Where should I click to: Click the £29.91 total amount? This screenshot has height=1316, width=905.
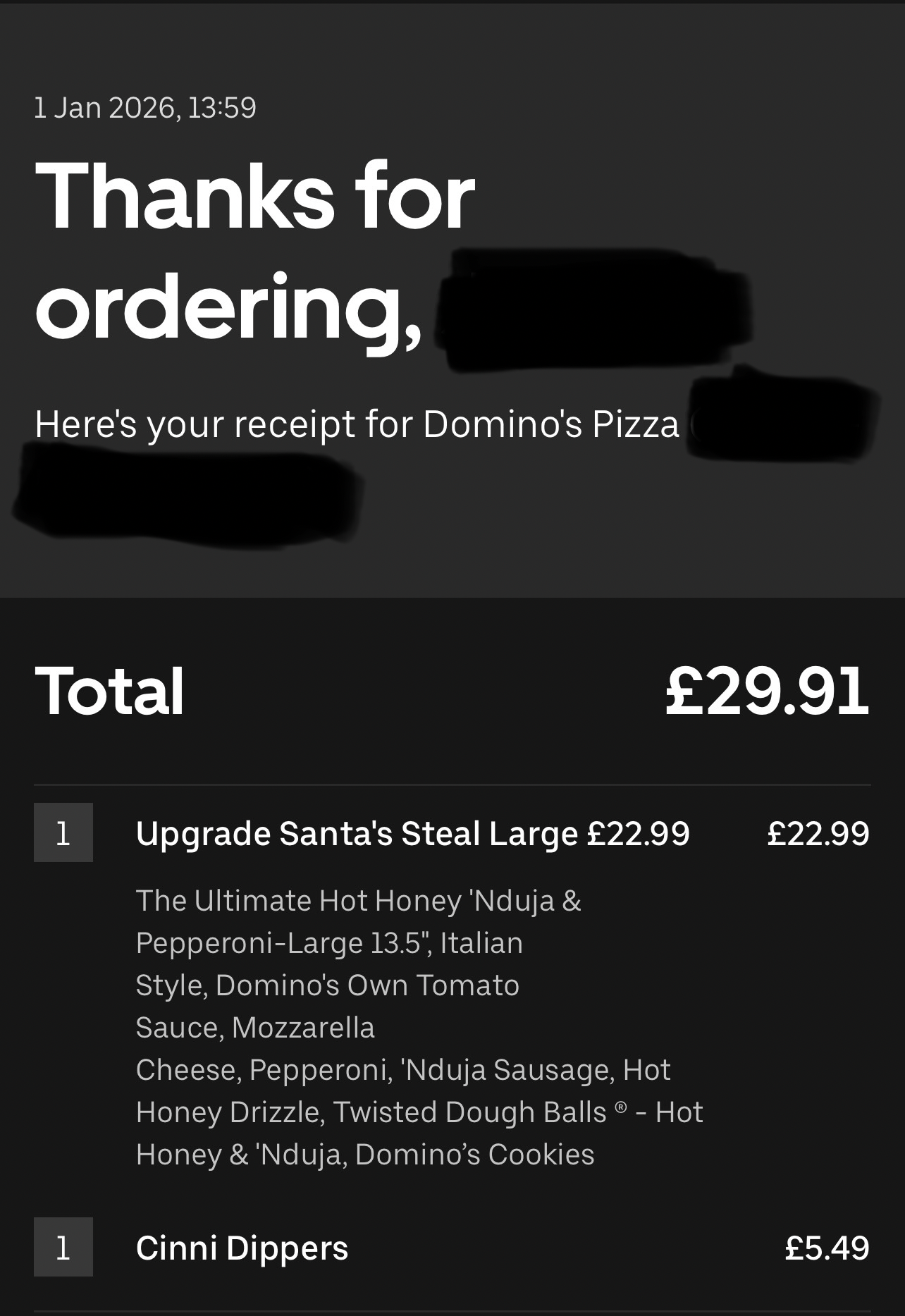768,691
